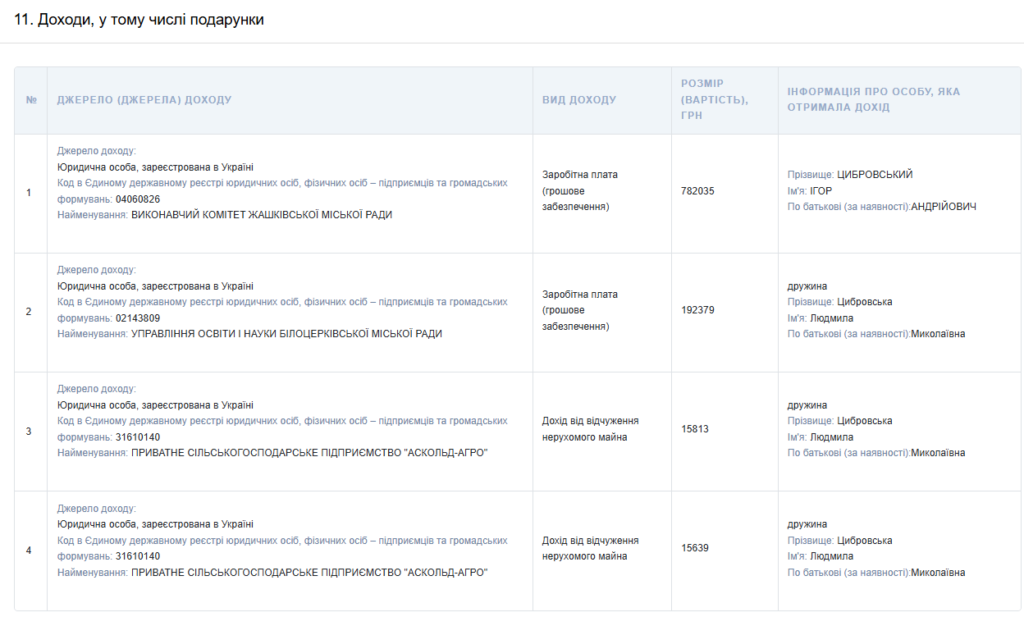Viewport: 1024px width, 617px height.
Task: Click the surname ЦИБРОВСЬКИЙ
Action: coord(875,175)
